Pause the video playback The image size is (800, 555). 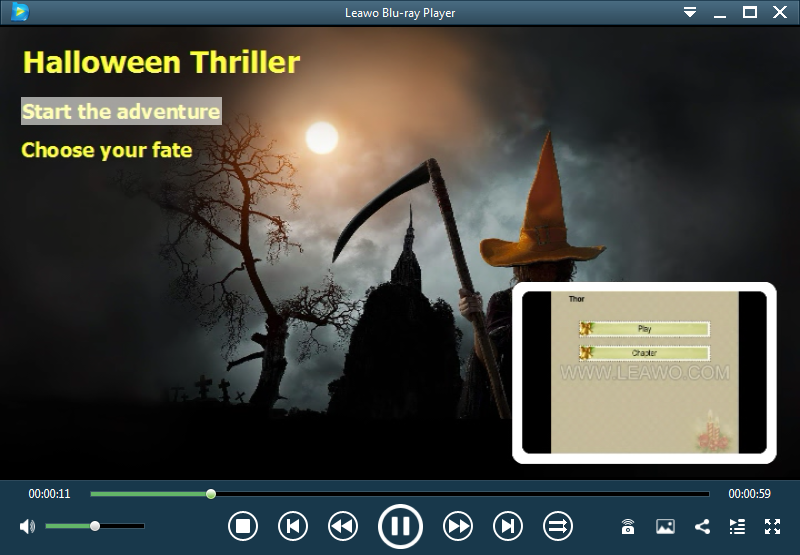tap(400, 526)
